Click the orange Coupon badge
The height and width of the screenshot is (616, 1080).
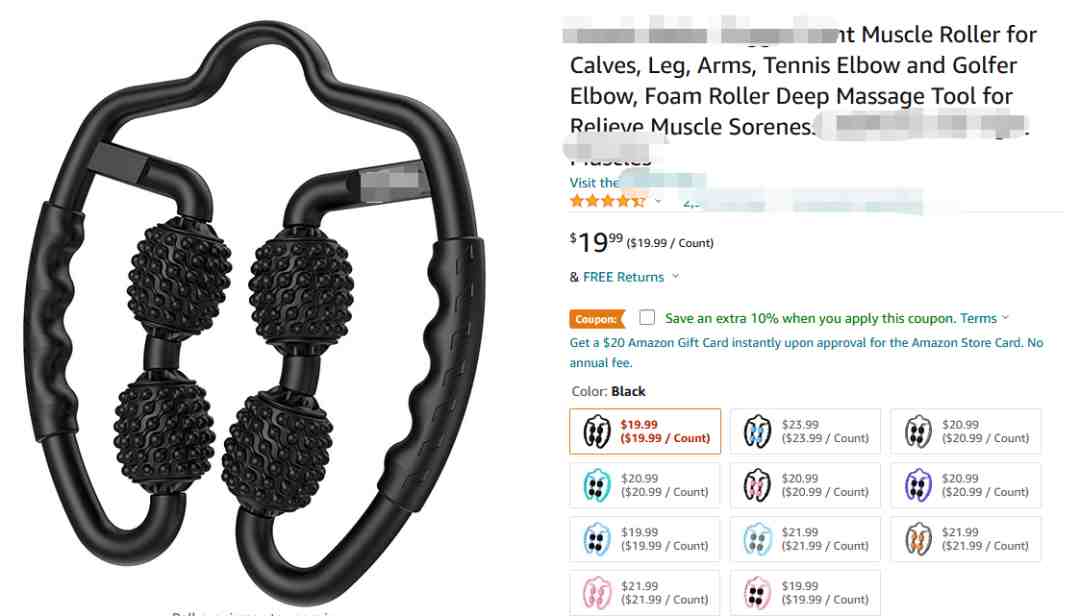tap(596, 319)
